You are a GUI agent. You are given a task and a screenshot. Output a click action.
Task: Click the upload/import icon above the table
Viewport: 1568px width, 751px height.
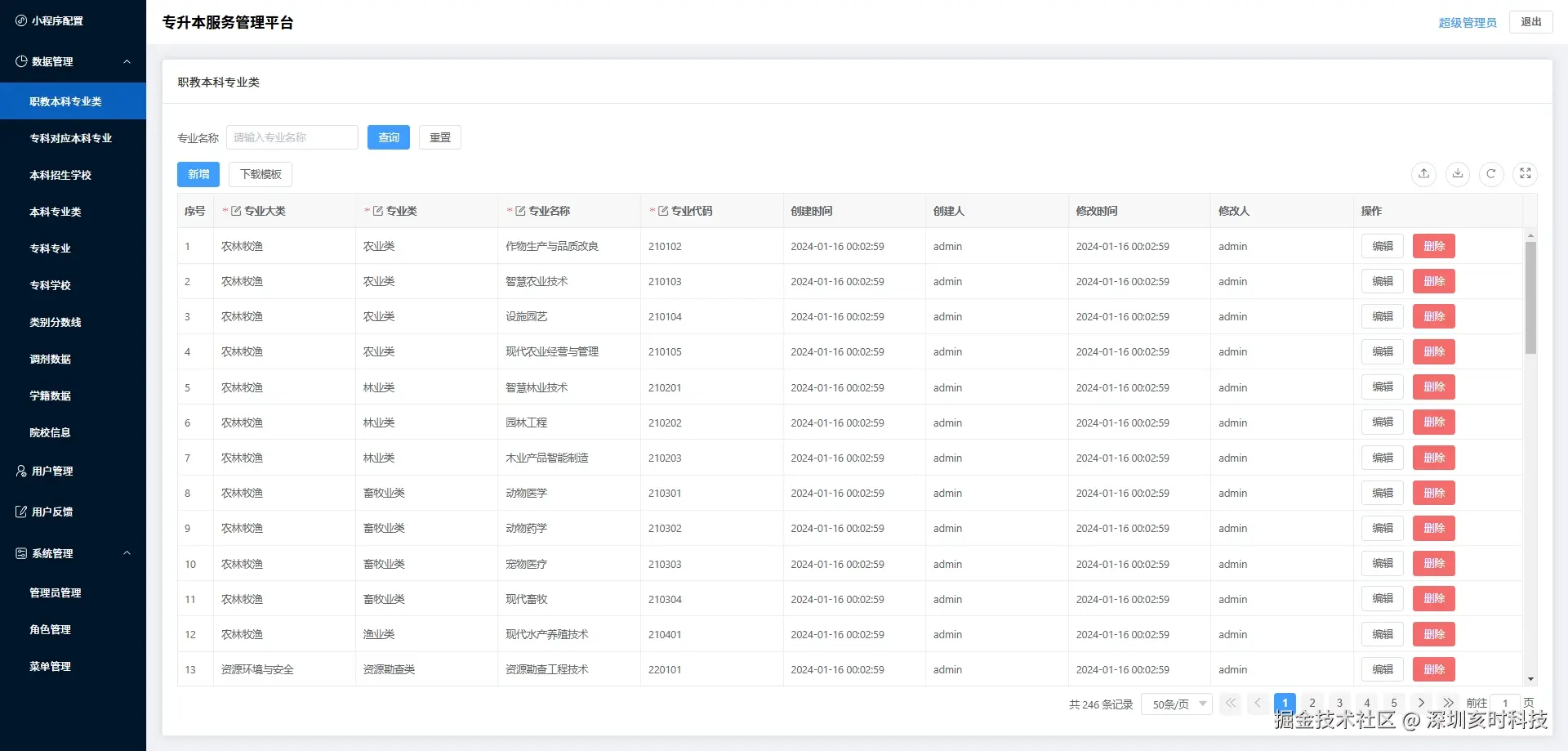1423,173
